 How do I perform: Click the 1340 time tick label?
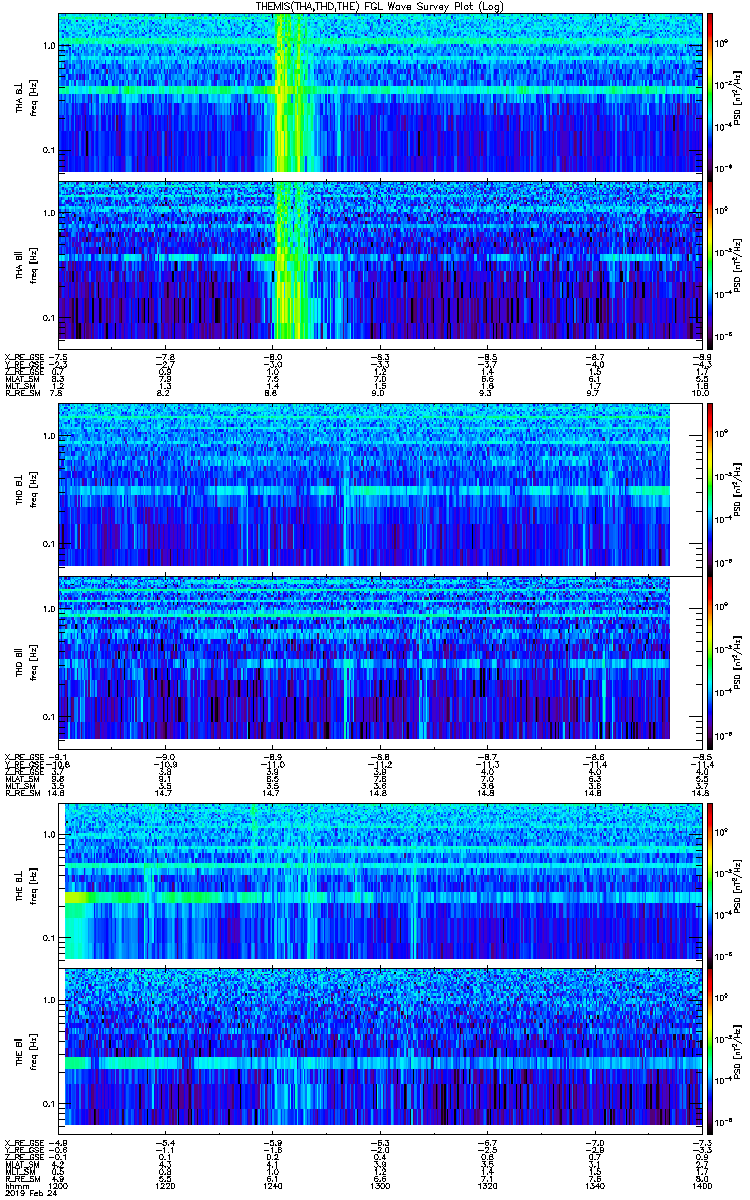(x=596, y=1185)
